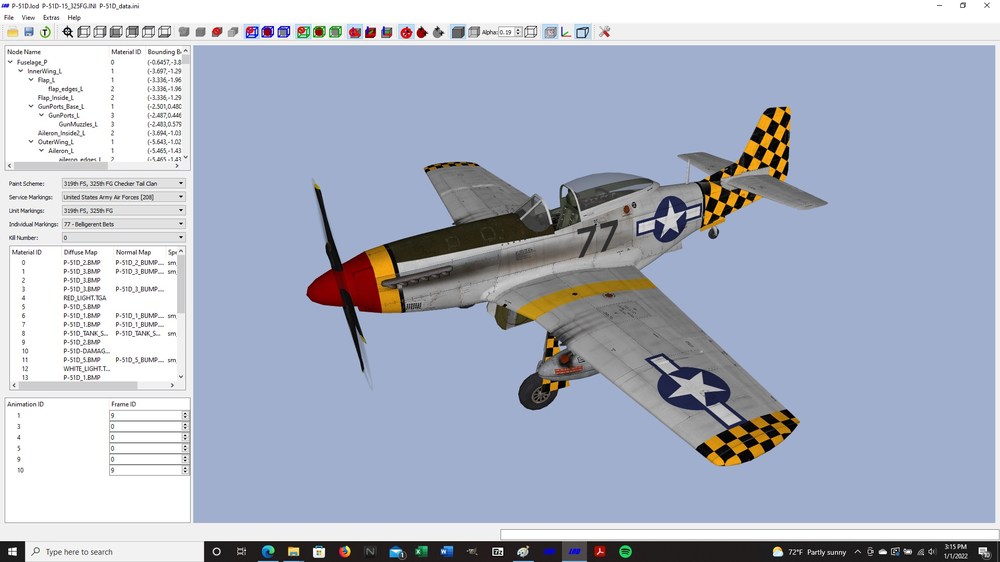Click the last wireframe cube view icon

pyautogui.click(x=165, y=32)
